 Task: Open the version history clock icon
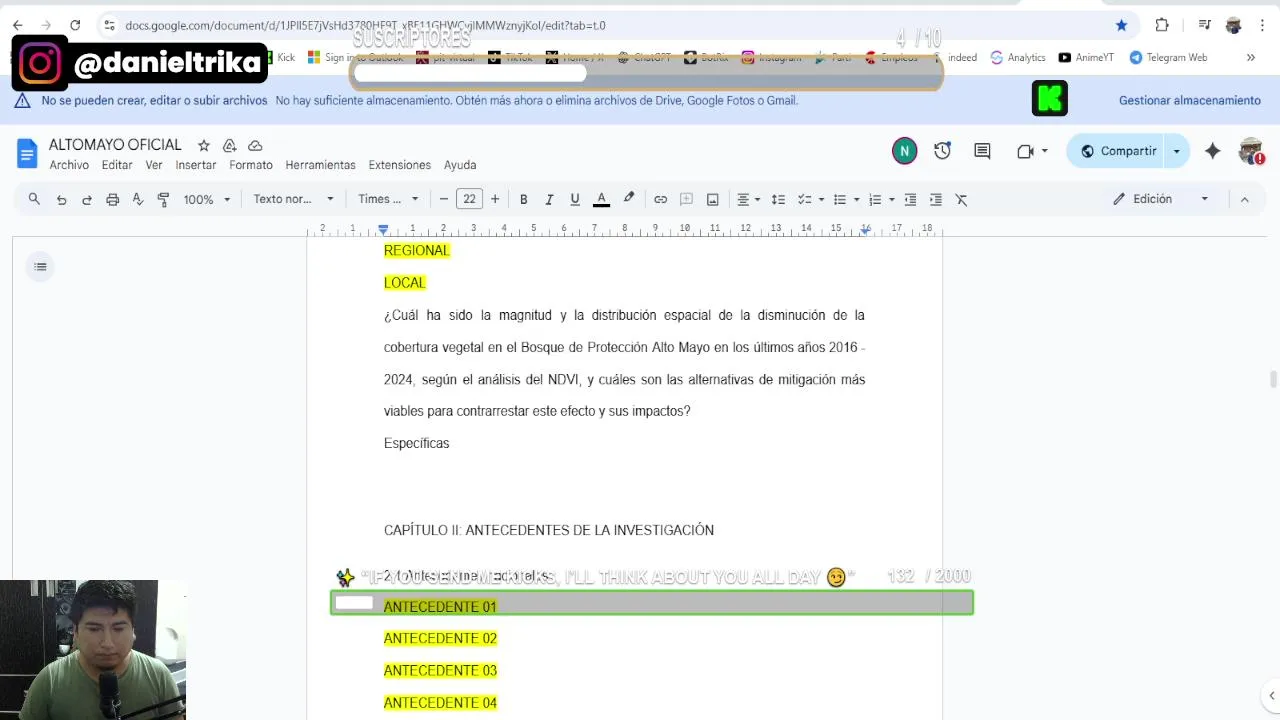click(942, 151)
